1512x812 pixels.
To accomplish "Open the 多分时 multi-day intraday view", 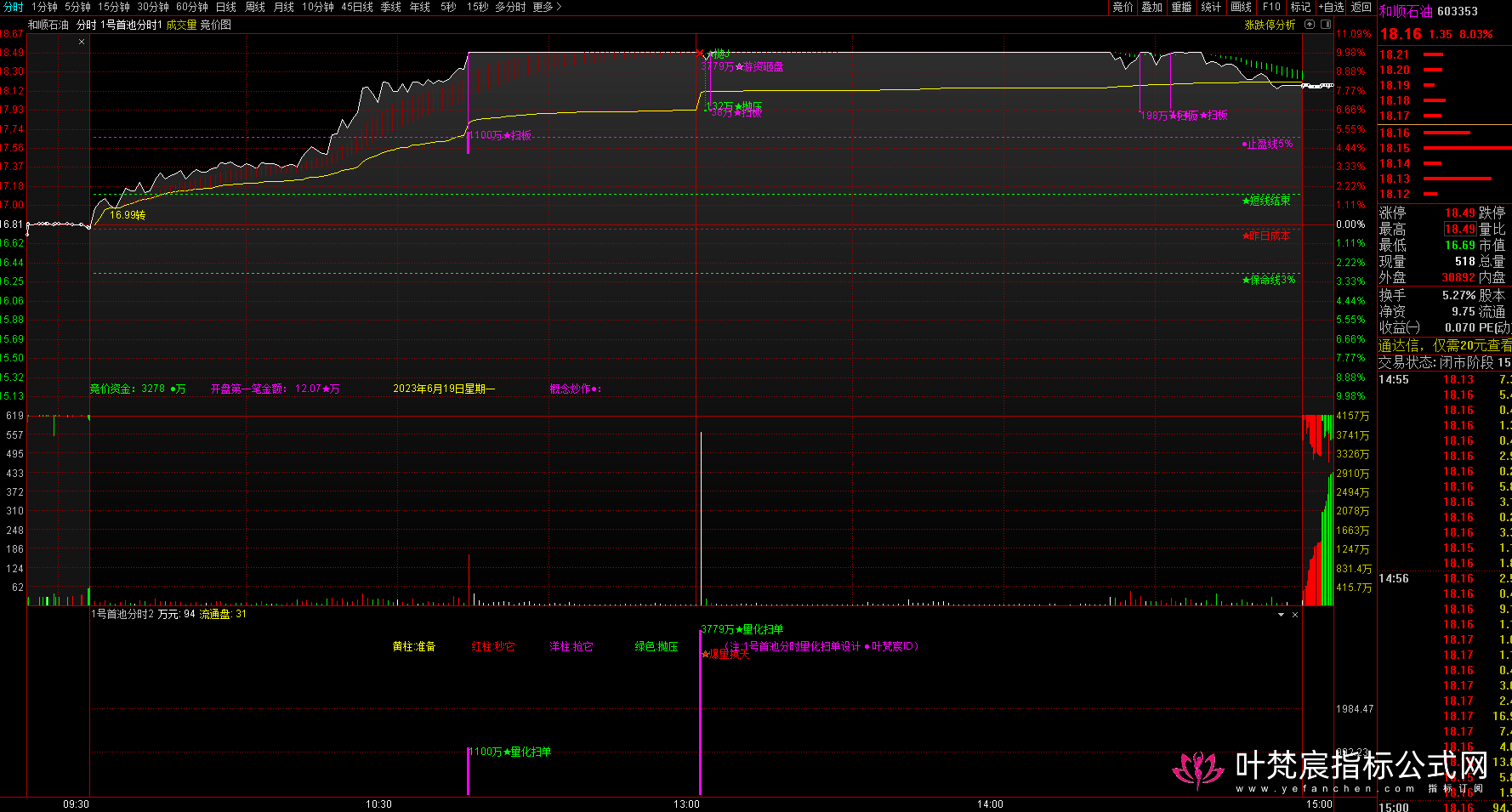I will coord(510,7).
